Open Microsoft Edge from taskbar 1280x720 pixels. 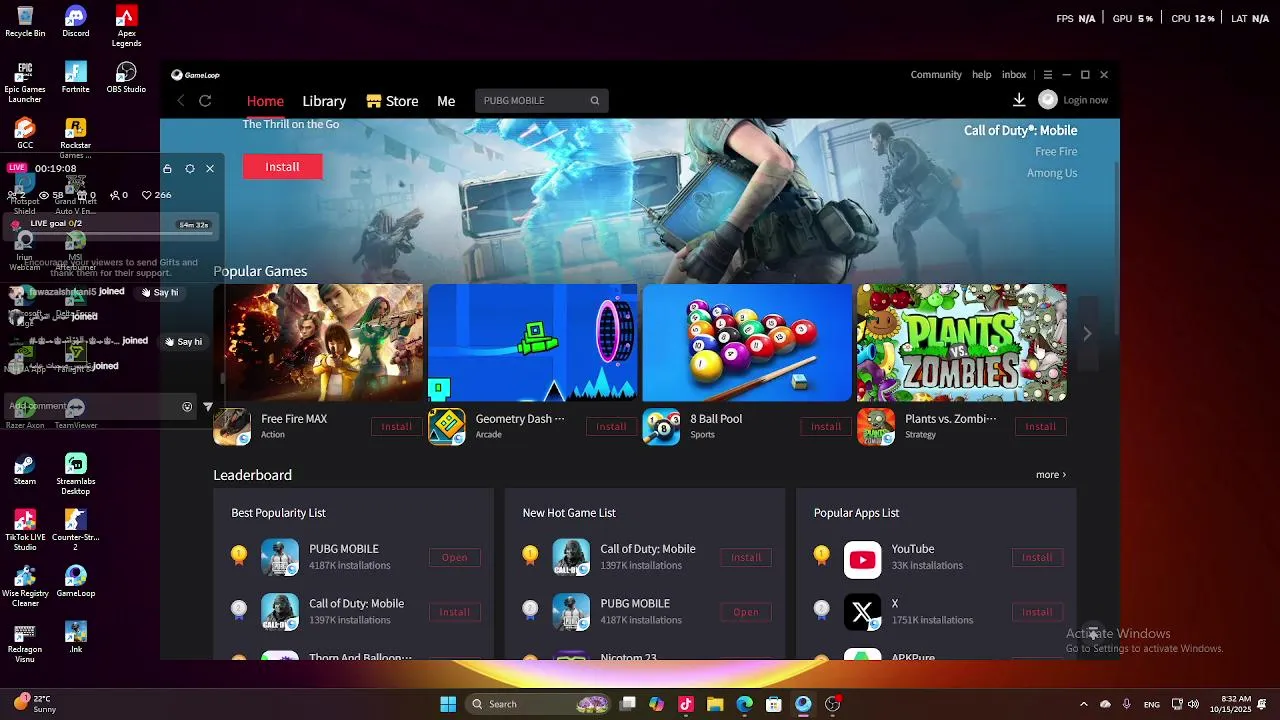click(744, 704)
